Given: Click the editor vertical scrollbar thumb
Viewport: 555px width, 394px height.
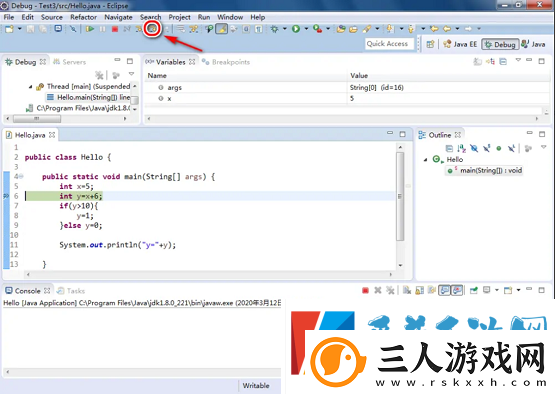Looking at the screenshot, I should click(x=400, y=196).
